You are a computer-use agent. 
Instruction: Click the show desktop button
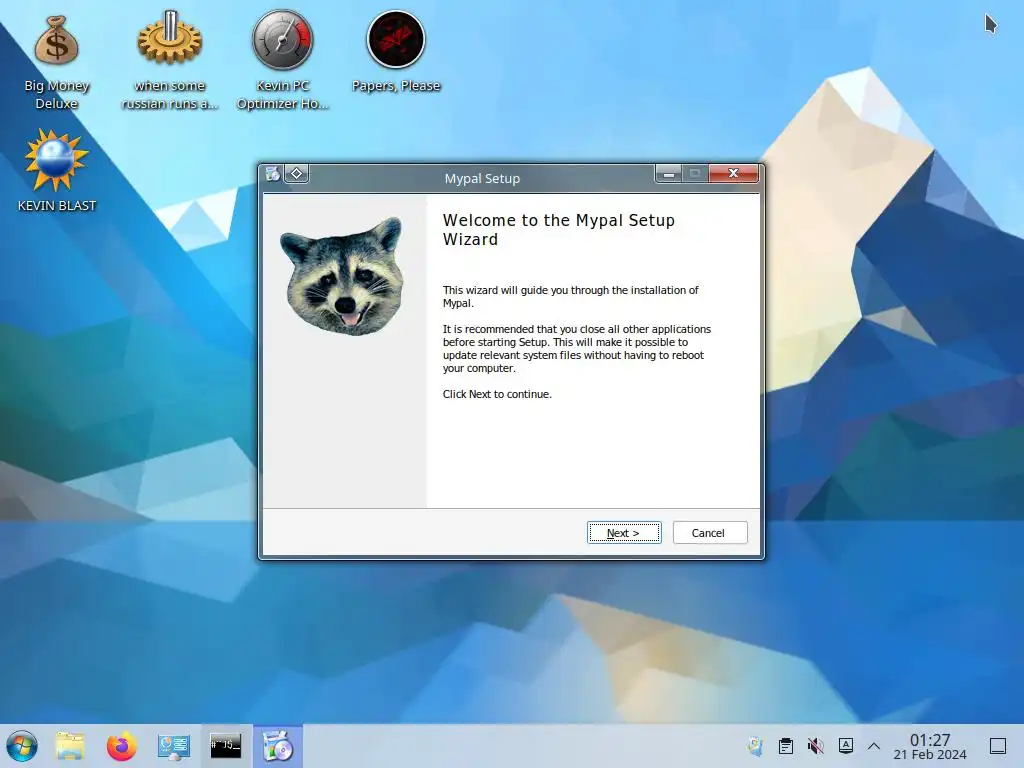[997, 746]
